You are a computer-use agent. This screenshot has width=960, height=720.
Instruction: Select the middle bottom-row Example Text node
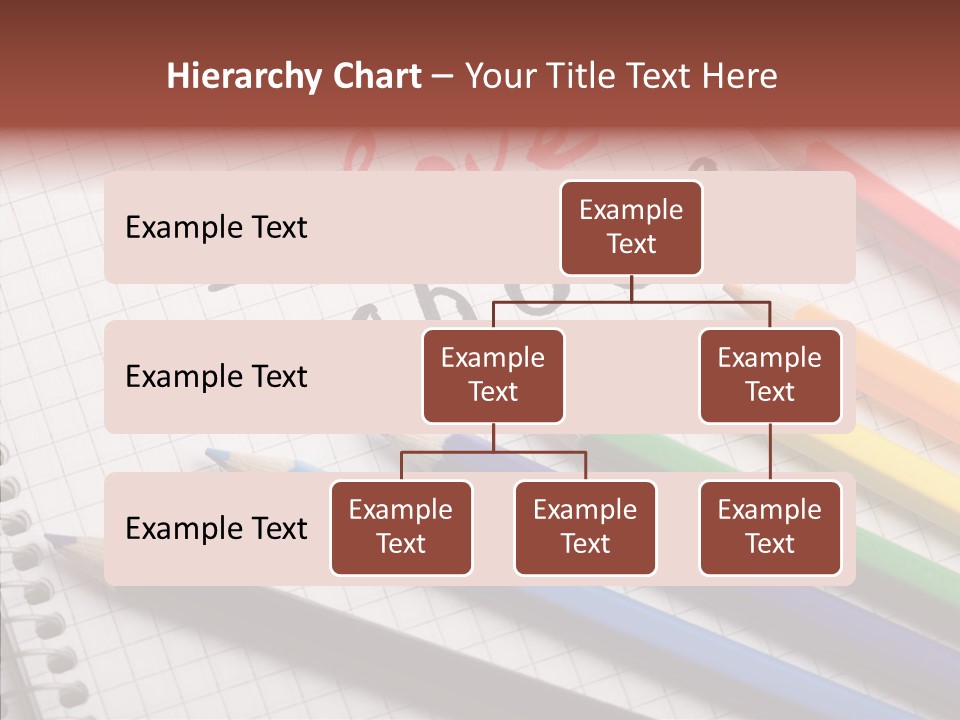coord(585,527)
